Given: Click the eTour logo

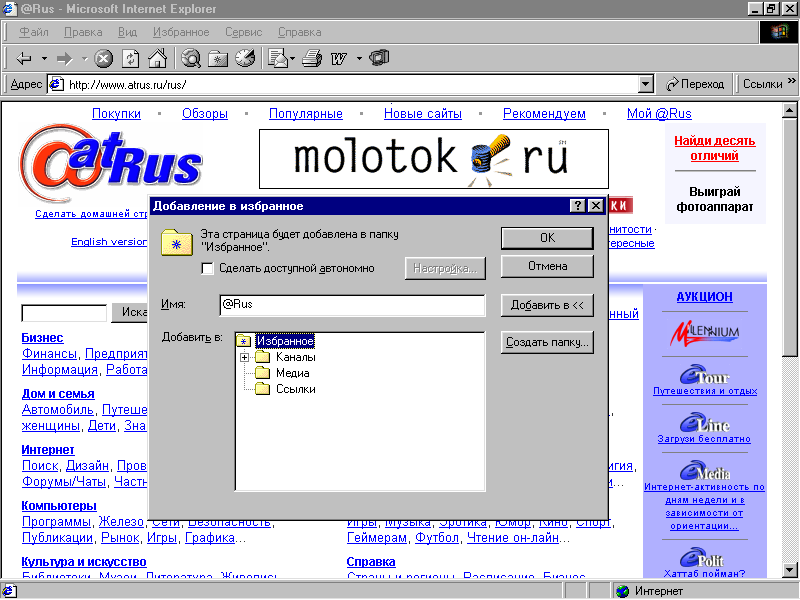Looking at the screenshot, I should 704,374.
